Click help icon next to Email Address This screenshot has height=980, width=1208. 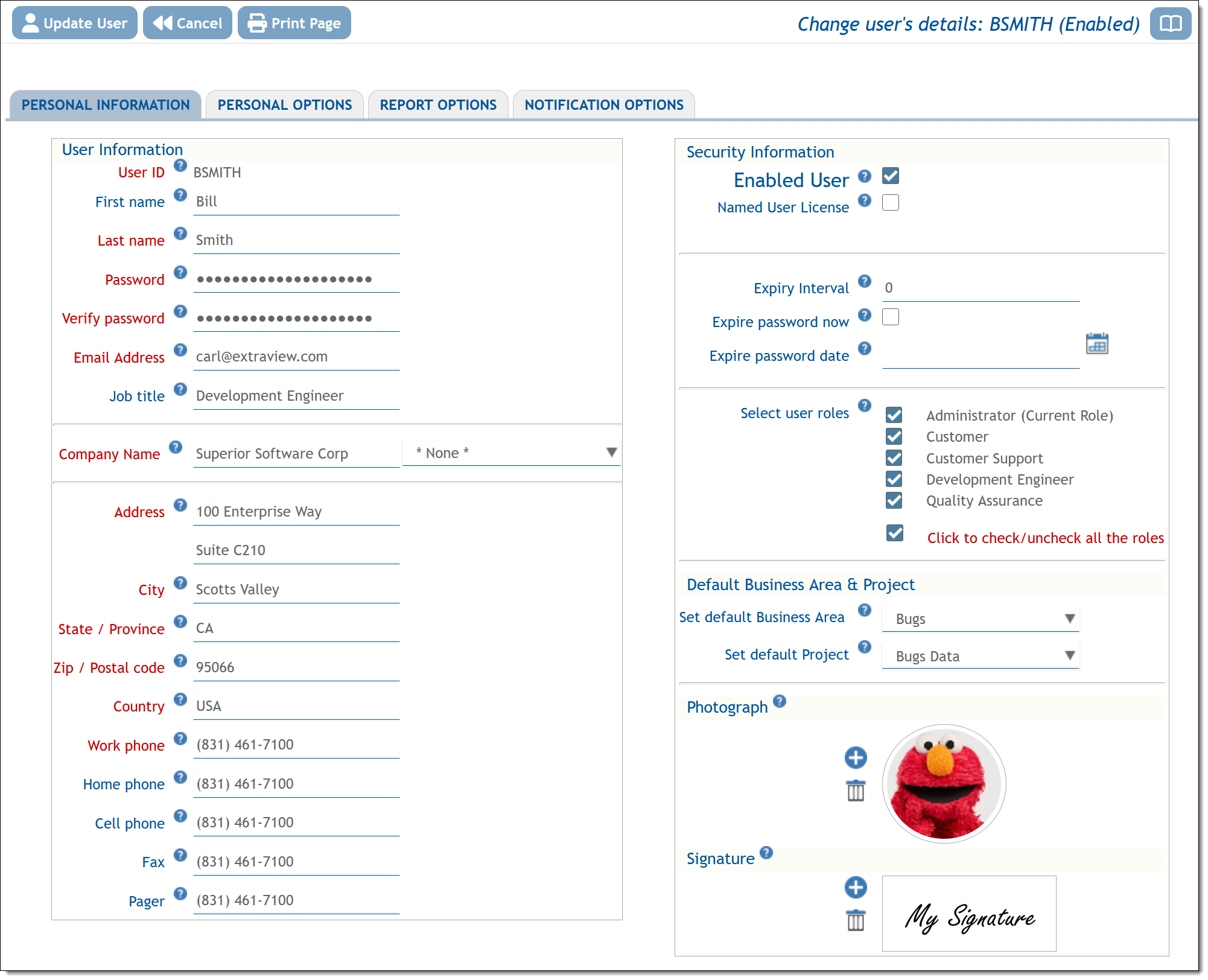click(180, 350)
